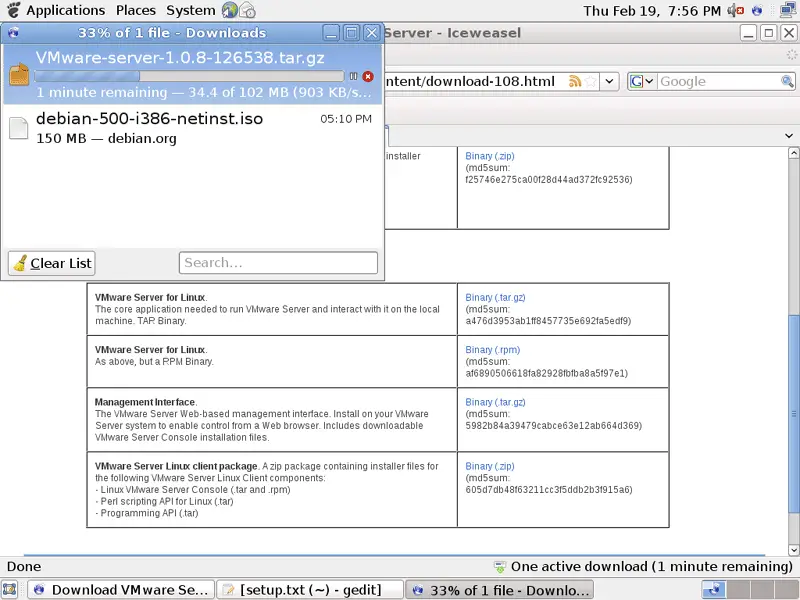Click the date and time clock
800x600 pixels.
[x=652, y=11]
